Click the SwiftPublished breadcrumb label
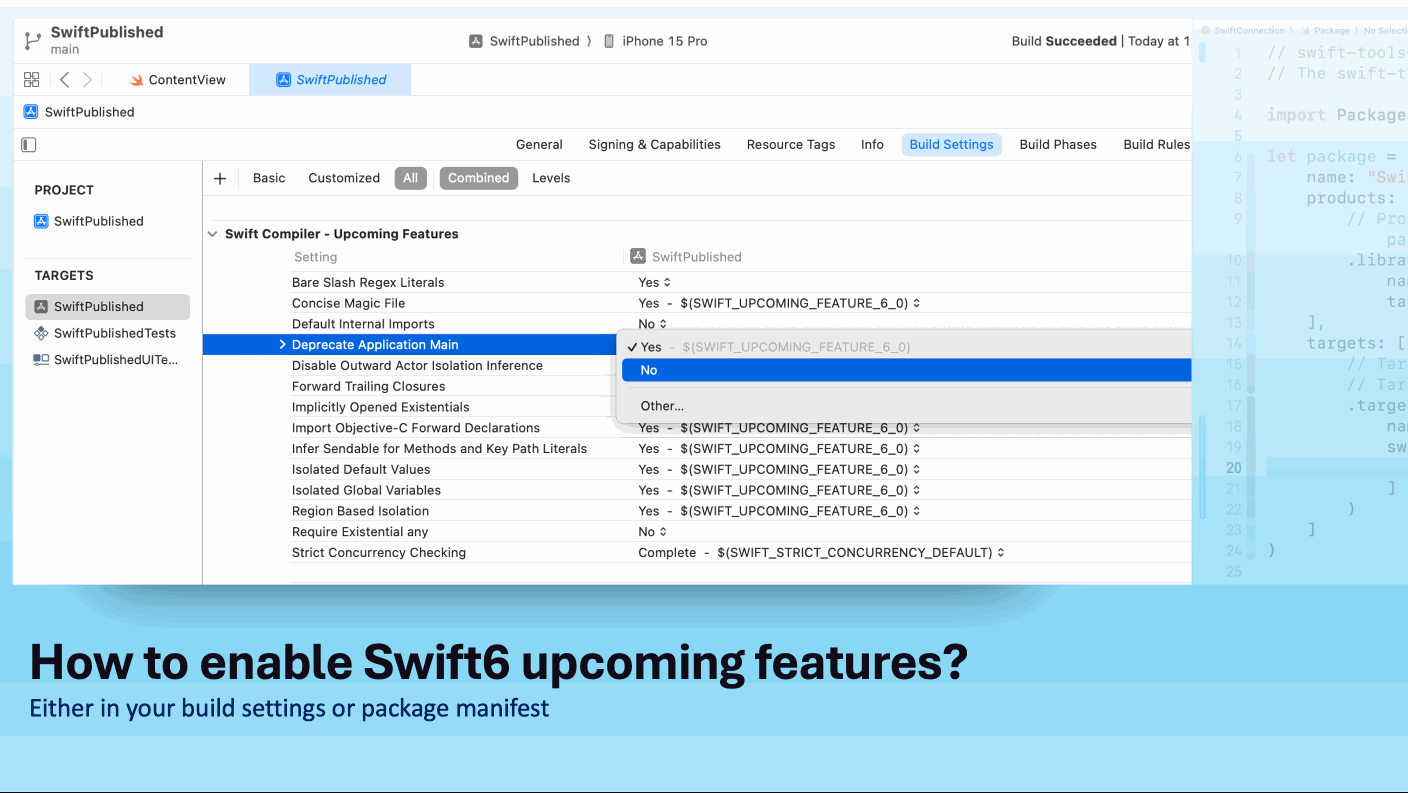1408x793 pixels. [x=89, y=112]
